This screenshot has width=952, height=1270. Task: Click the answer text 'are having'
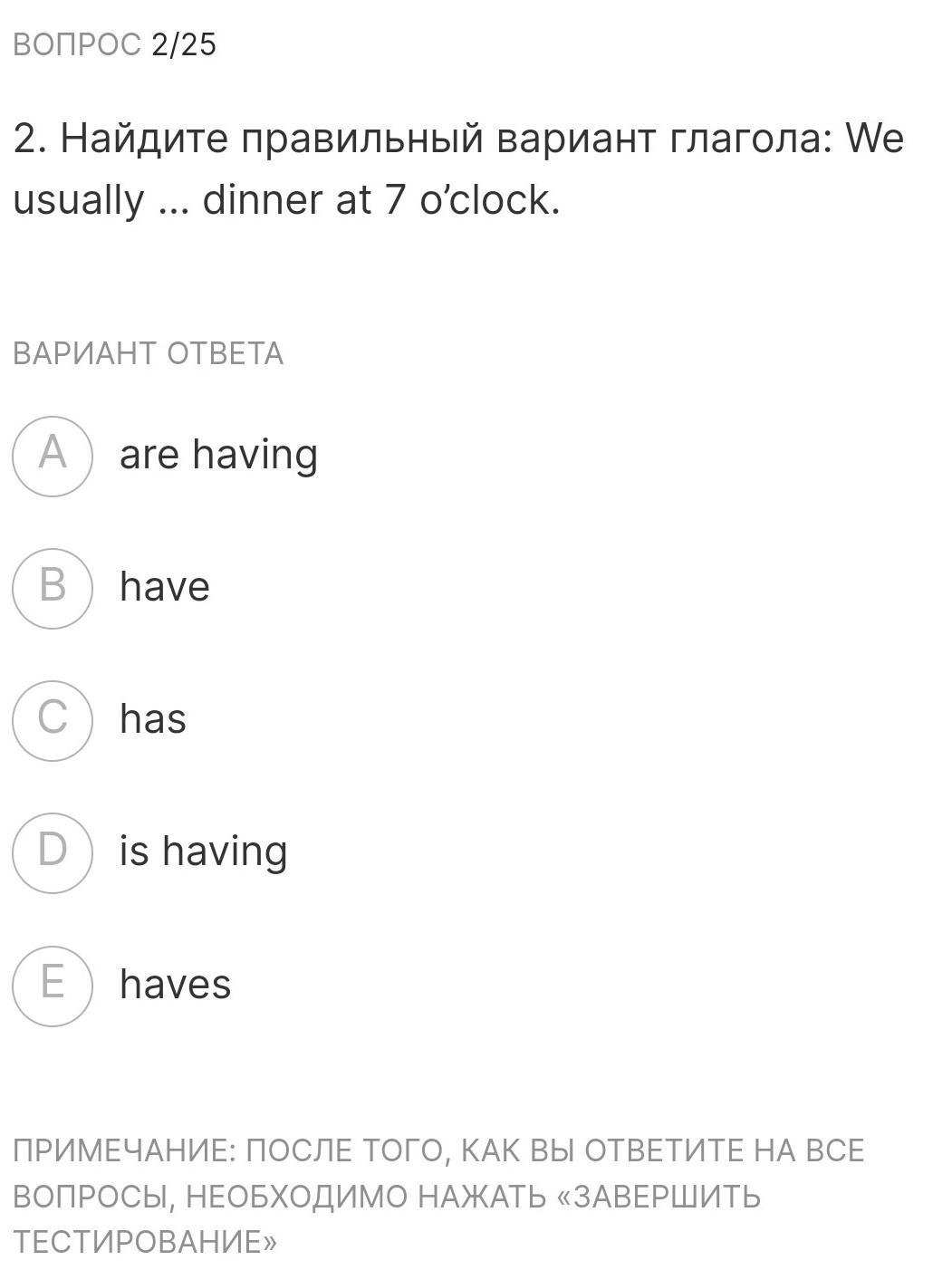coord(218,455)
